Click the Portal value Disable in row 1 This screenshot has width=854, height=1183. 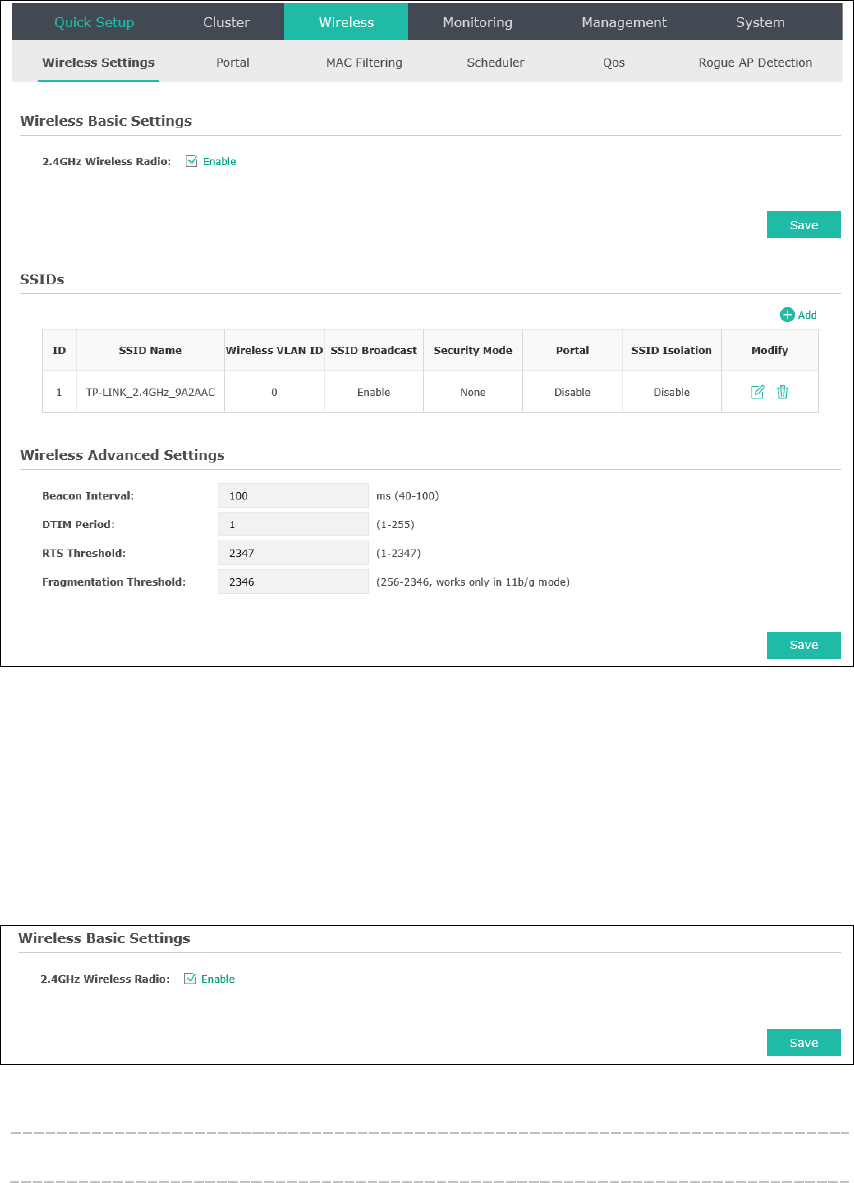573,392
